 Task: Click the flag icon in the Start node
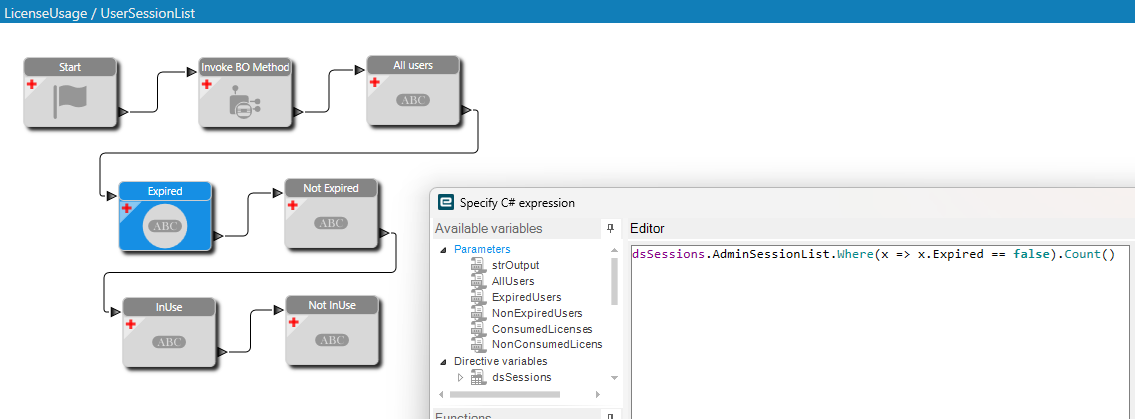pyautogui.click(x=69, y=101)
